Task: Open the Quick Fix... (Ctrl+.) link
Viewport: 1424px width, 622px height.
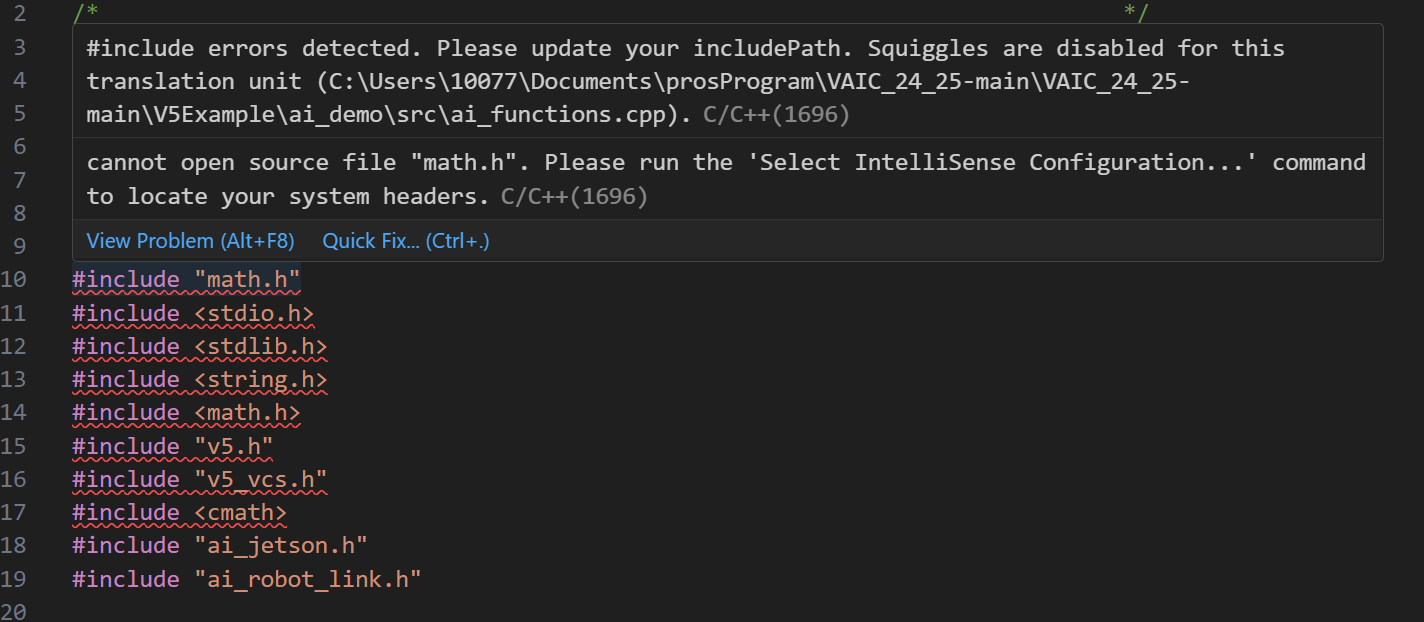Action: (406, 241)
